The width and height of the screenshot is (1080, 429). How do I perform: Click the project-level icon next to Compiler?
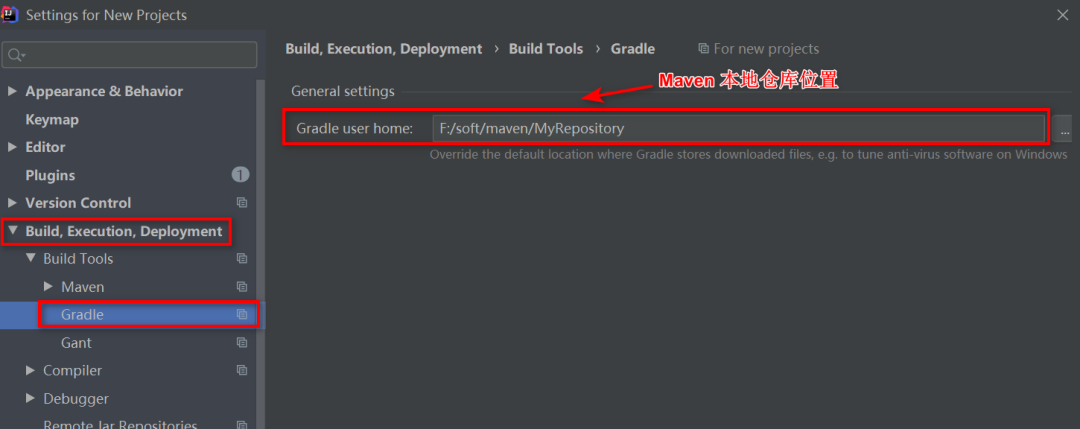tap(242, 370)
